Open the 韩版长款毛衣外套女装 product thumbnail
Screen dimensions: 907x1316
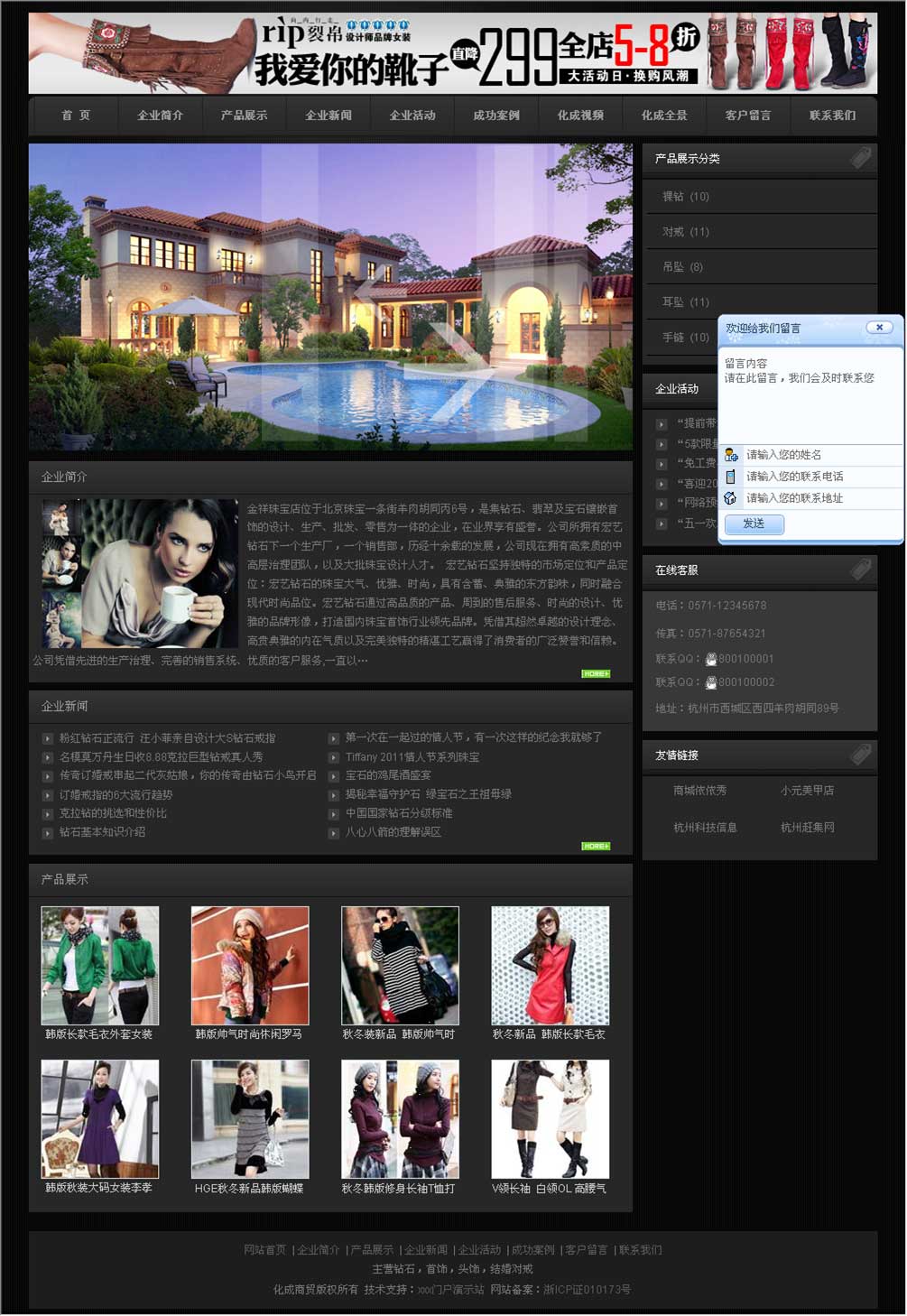click(x=100, y=966)
